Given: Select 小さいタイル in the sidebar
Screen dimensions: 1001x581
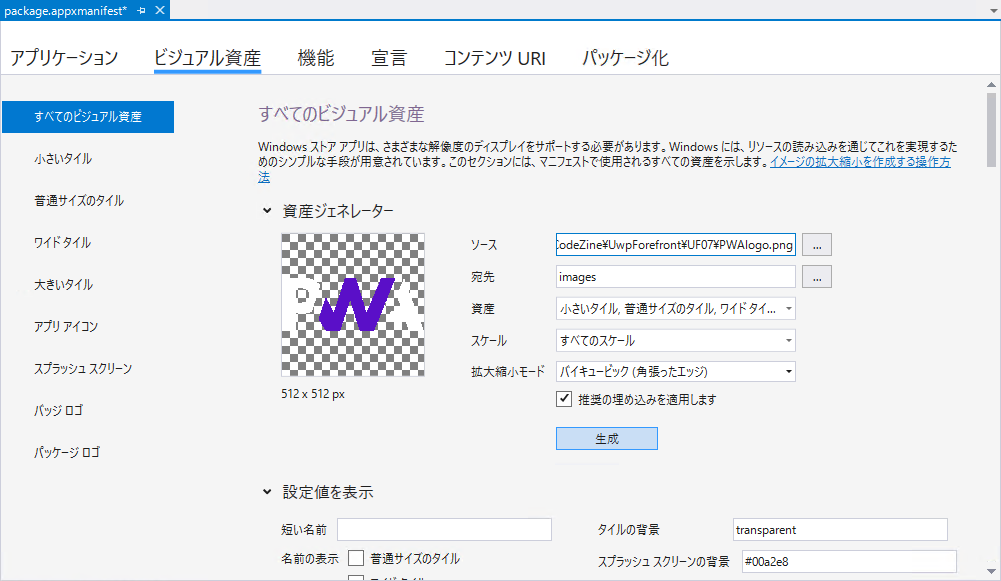Looking at the screenshot, I should point(63,159).
